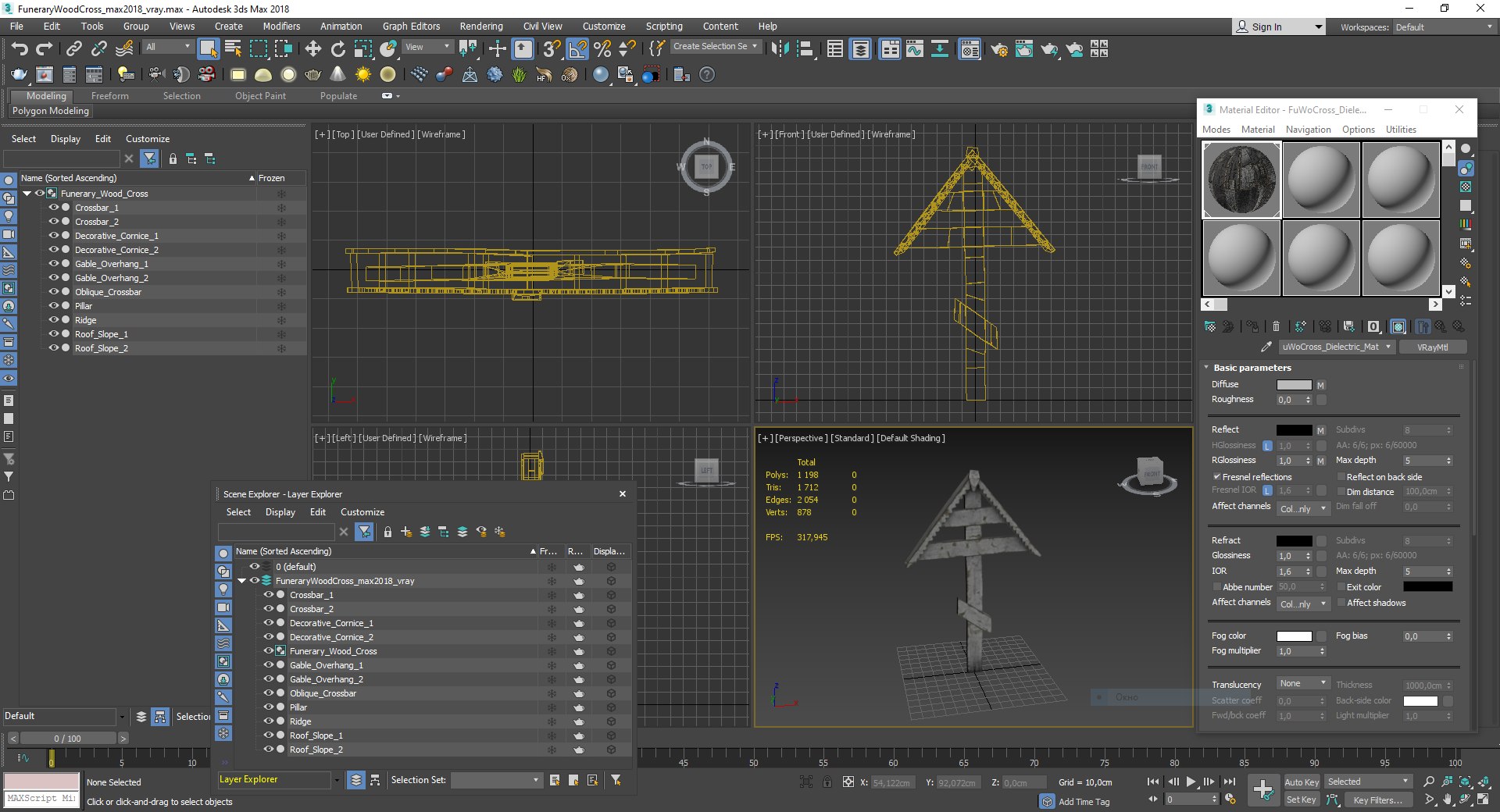Click the Auto Key button

pyautogui.click(x=1302, y=782)
